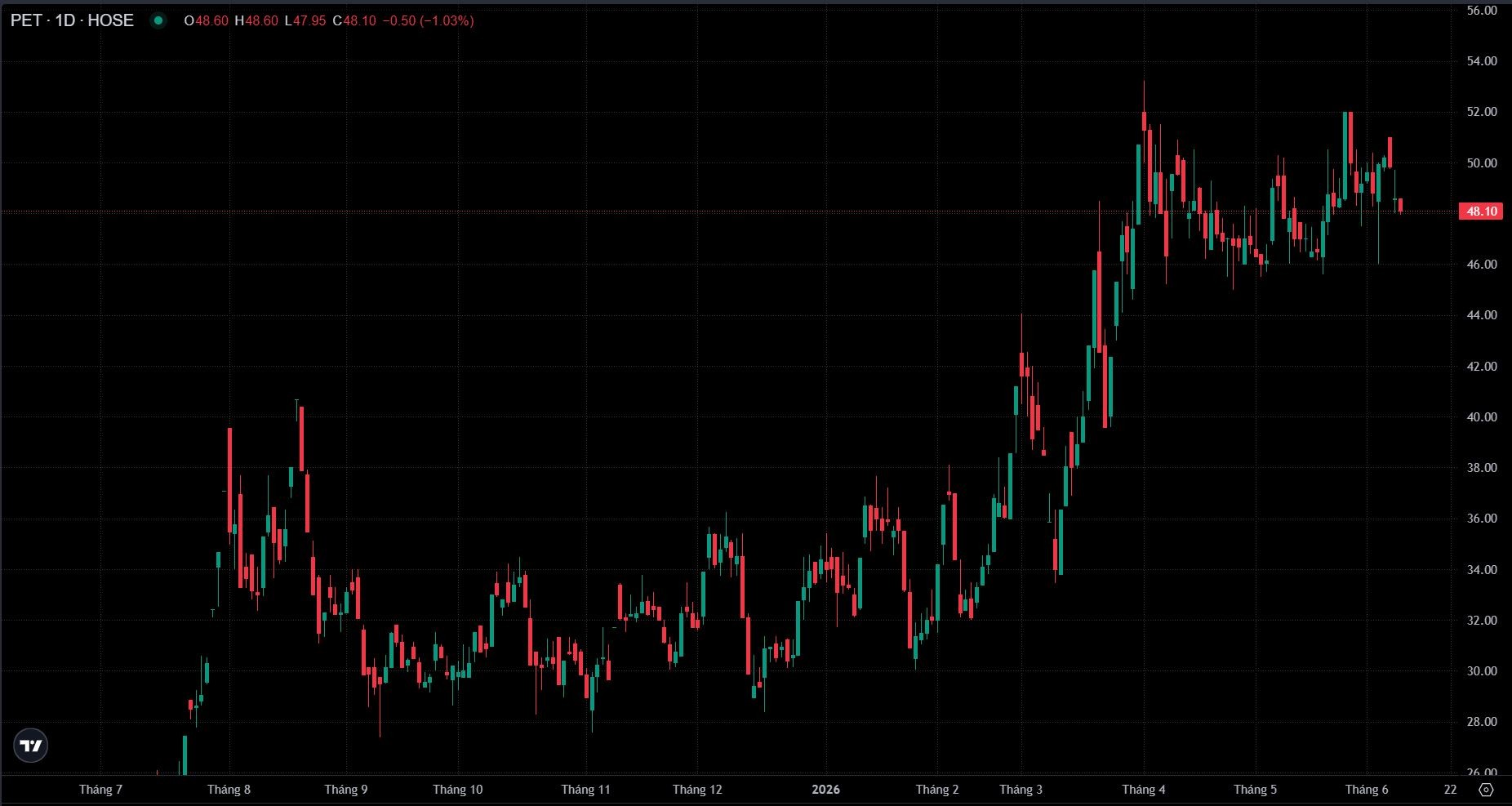Click Tháng 11 on the time axis
This screenshot has height=806, width=1512.
[x=586, y=790]
